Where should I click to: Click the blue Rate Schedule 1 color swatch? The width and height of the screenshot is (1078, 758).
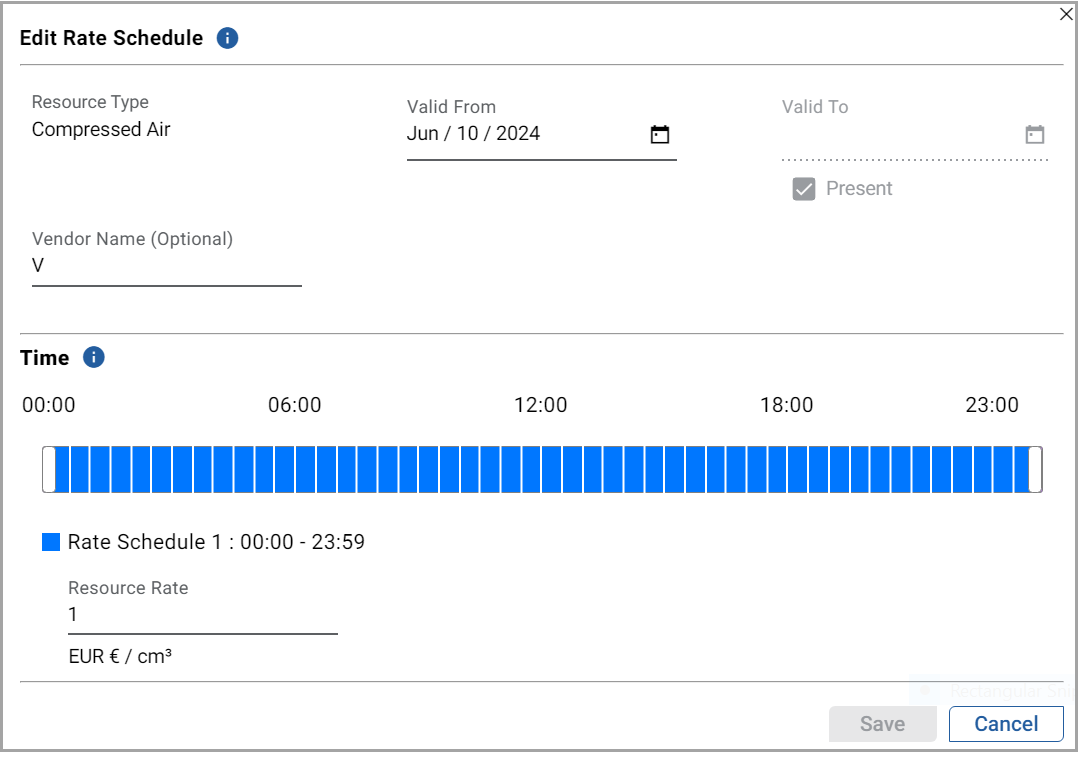pyautogui.click(x=51, y=542)
